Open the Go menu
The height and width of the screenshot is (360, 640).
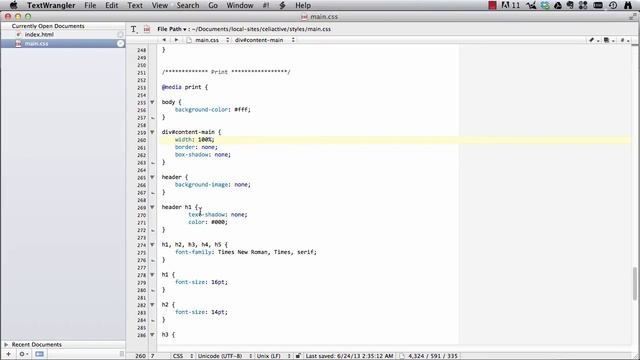(x=213, y=5)
